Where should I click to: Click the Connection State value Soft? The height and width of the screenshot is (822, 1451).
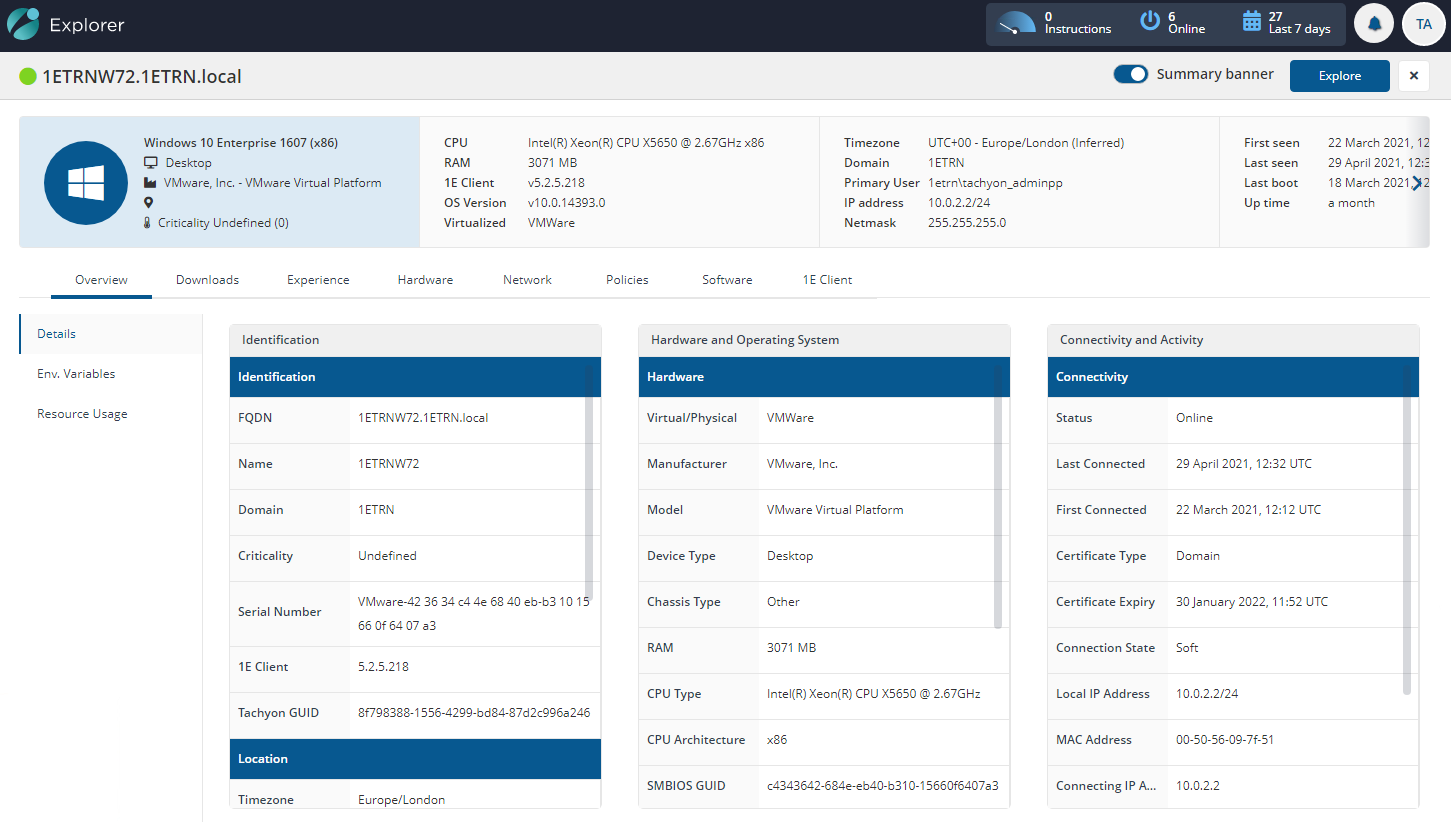coord(1187,648)
